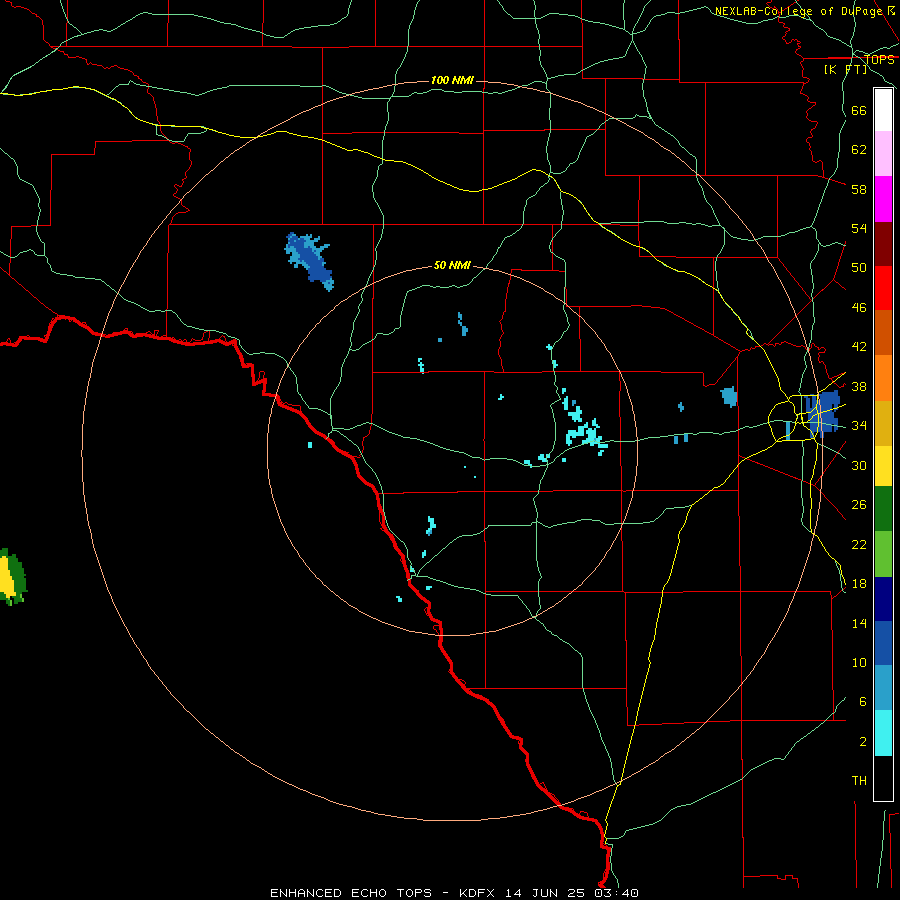Click the navy legend color swatch
This screenshot has width=900, height=900.
[x=883, y=599]
